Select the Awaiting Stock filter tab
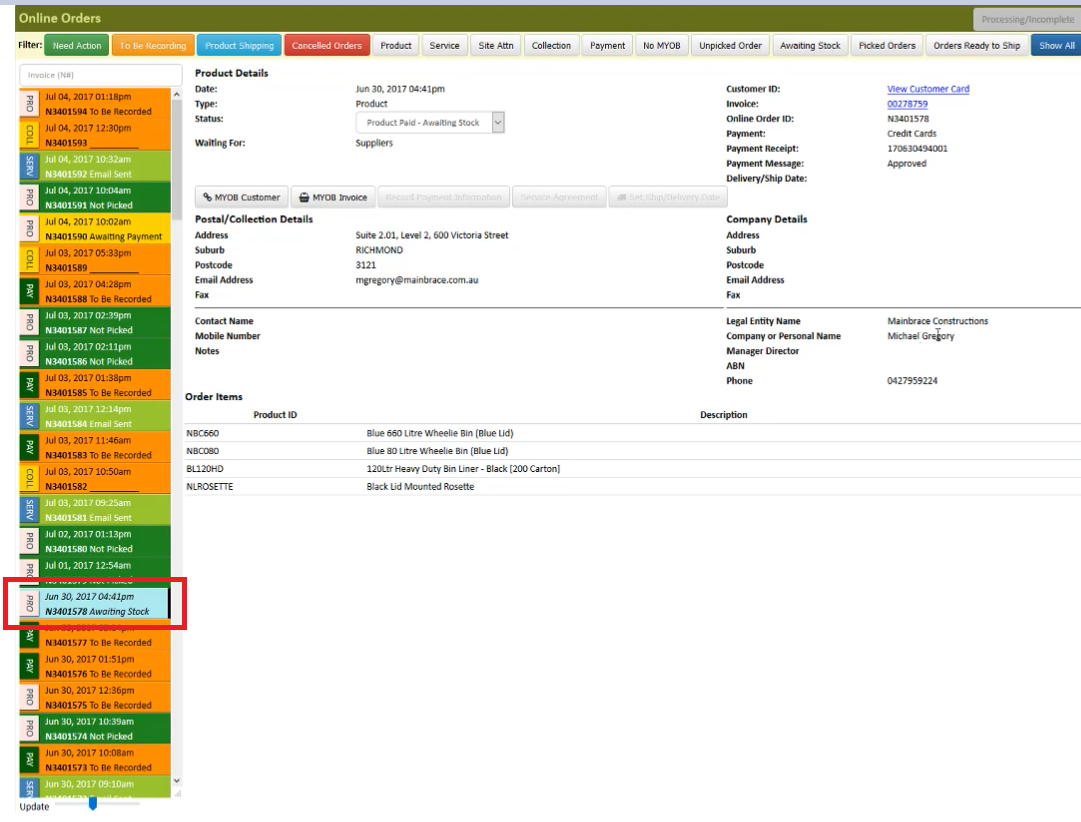The width and height of the screenshot is (1081, 822). (x=810, y=46)
